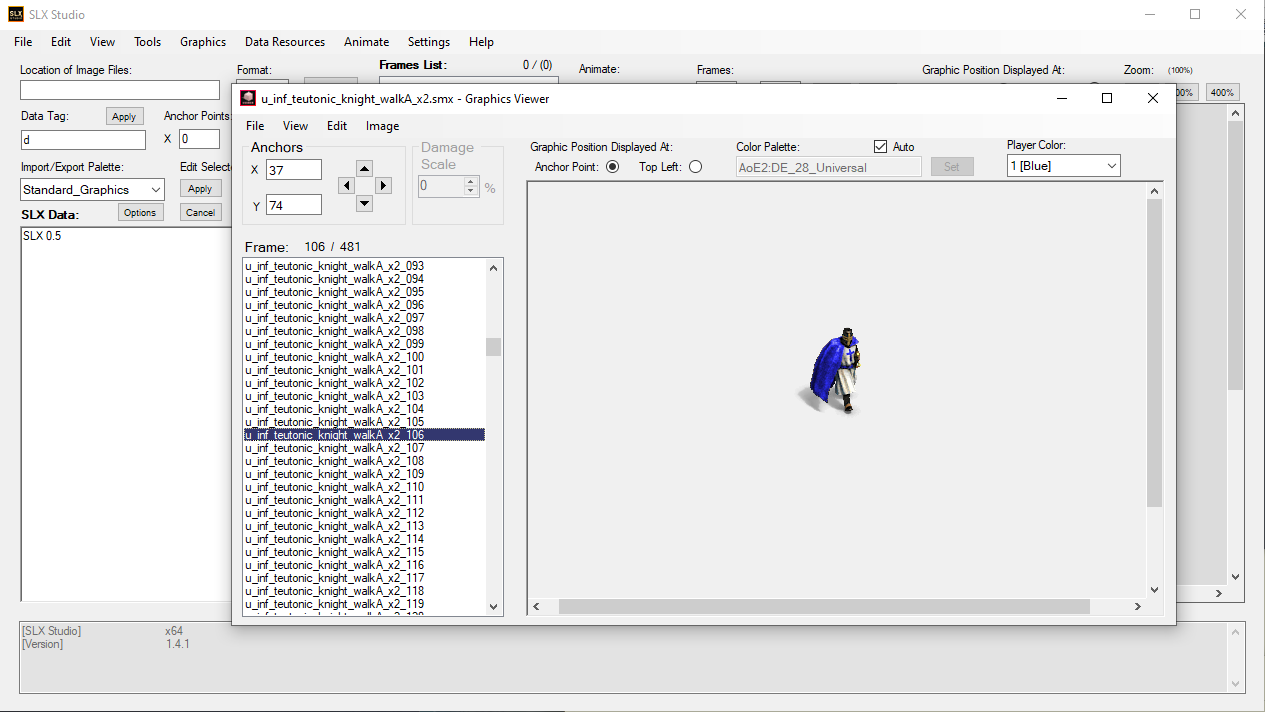Select frame u_inf_teutonic_knight_walkA_x2_112
The width and height of the screenshot is (1265, 712).
364,513
